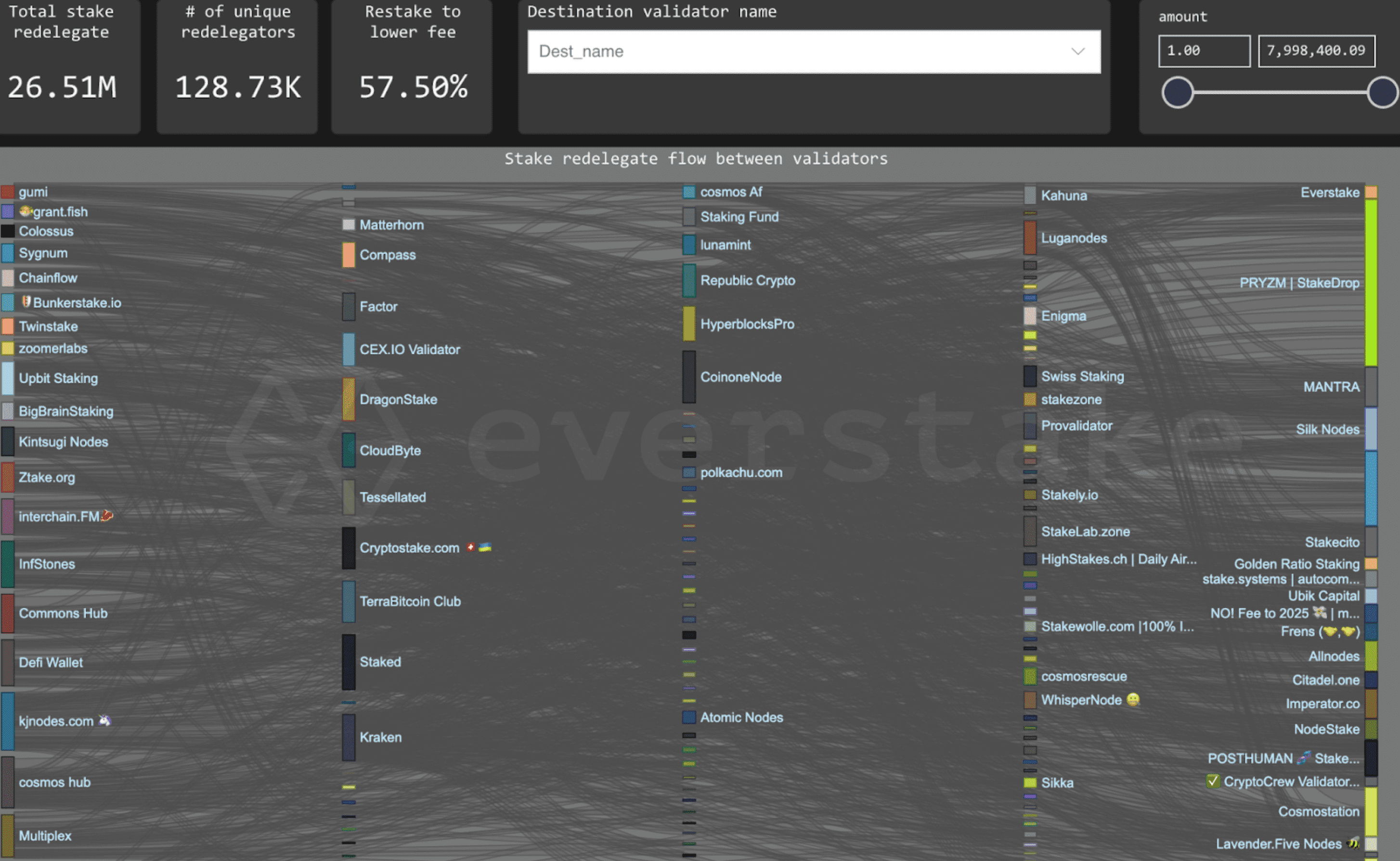
Task: Select the CloudByte node bar
Action: pos(349,450)
